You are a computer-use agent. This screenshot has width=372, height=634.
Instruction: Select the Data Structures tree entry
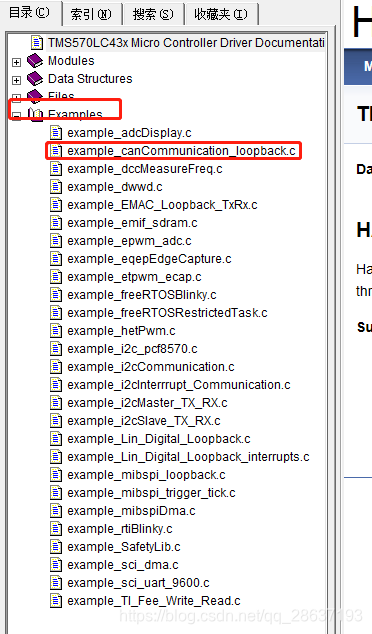click(90, 78)
